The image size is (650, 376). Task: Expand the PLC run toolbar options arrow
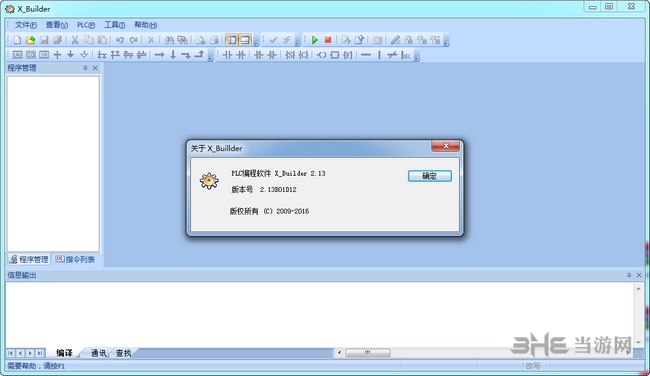point(446,43)
